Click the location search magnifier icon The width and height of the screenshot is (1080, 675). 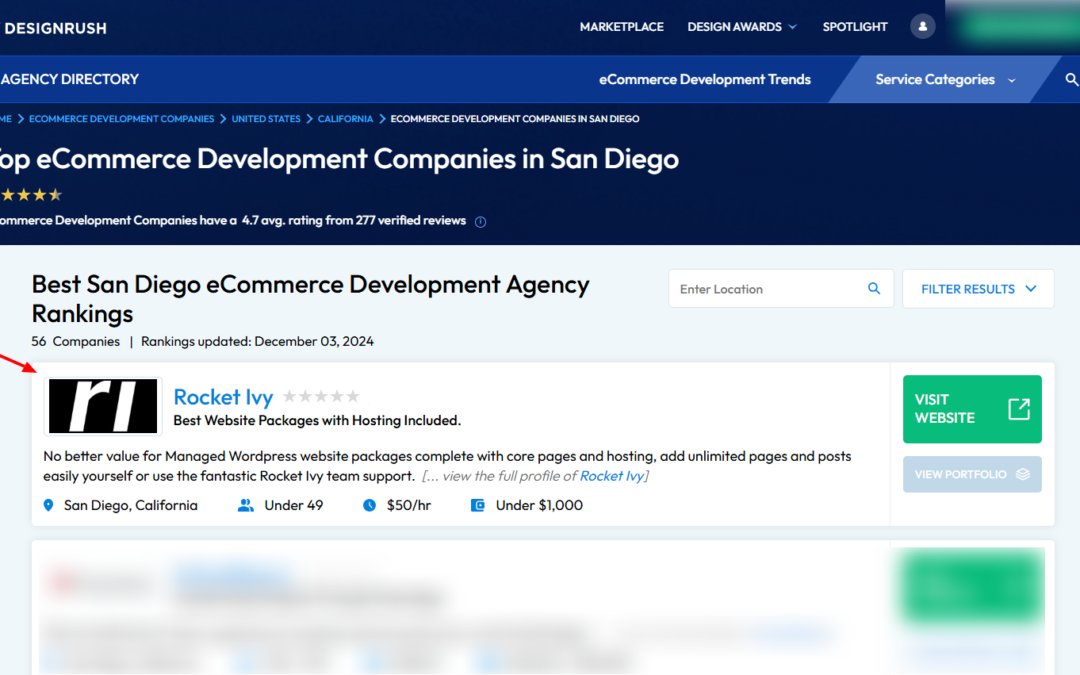click(x=873, y=289)
